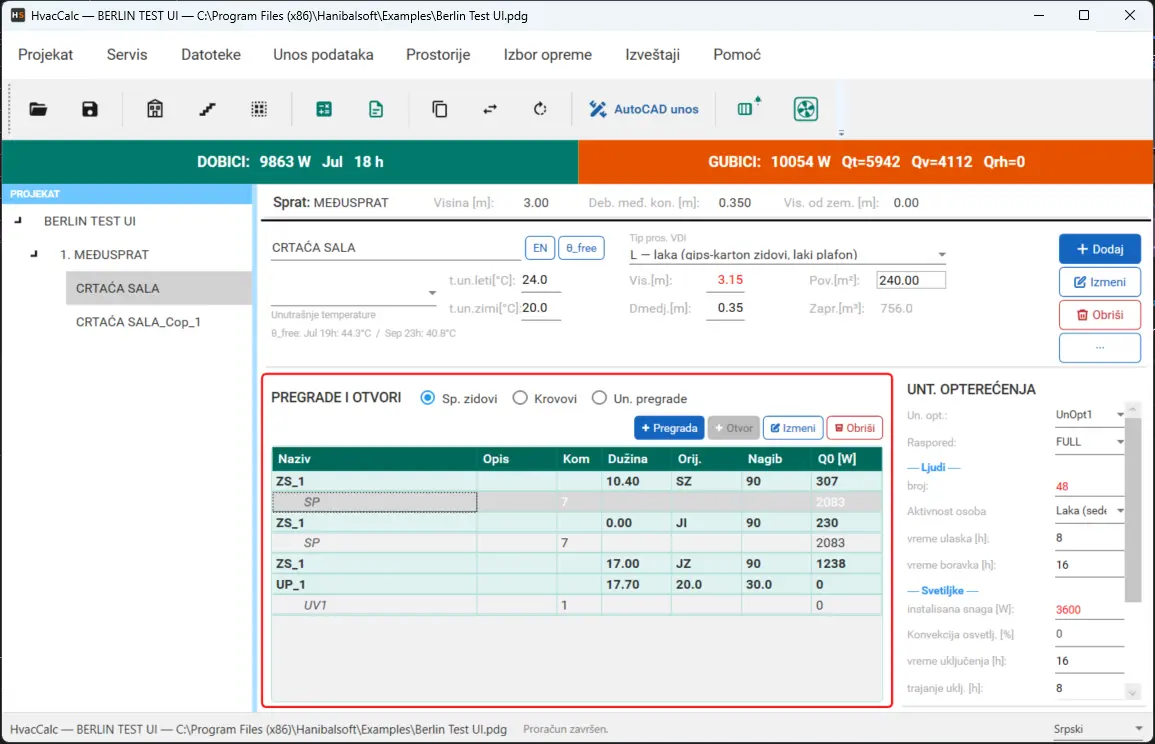Open the green document report icon
Image resolution: width=1155 pixels, height=744 pixels.
tap(376, 110)
